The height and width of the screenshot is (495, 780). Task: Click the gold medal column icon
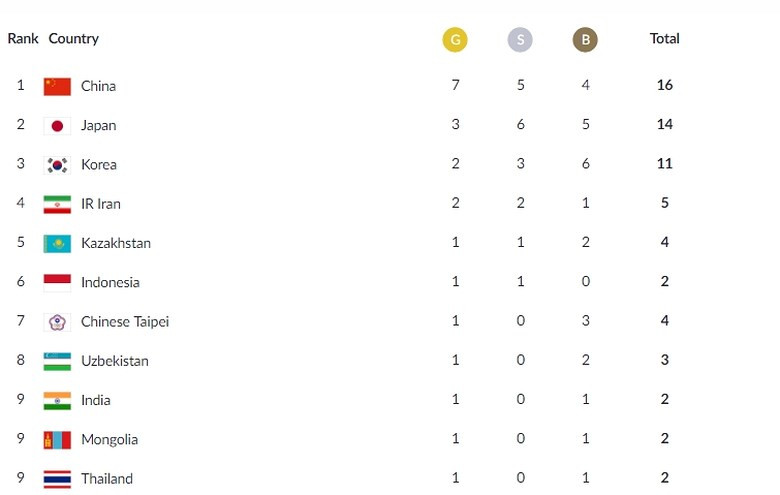[455, 40]
